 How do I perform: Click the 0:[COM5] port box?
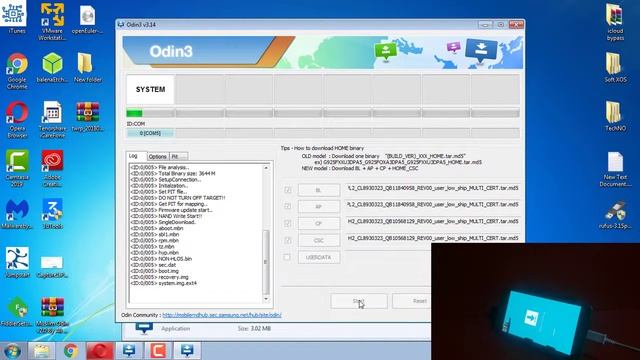(x=150, y=133)
